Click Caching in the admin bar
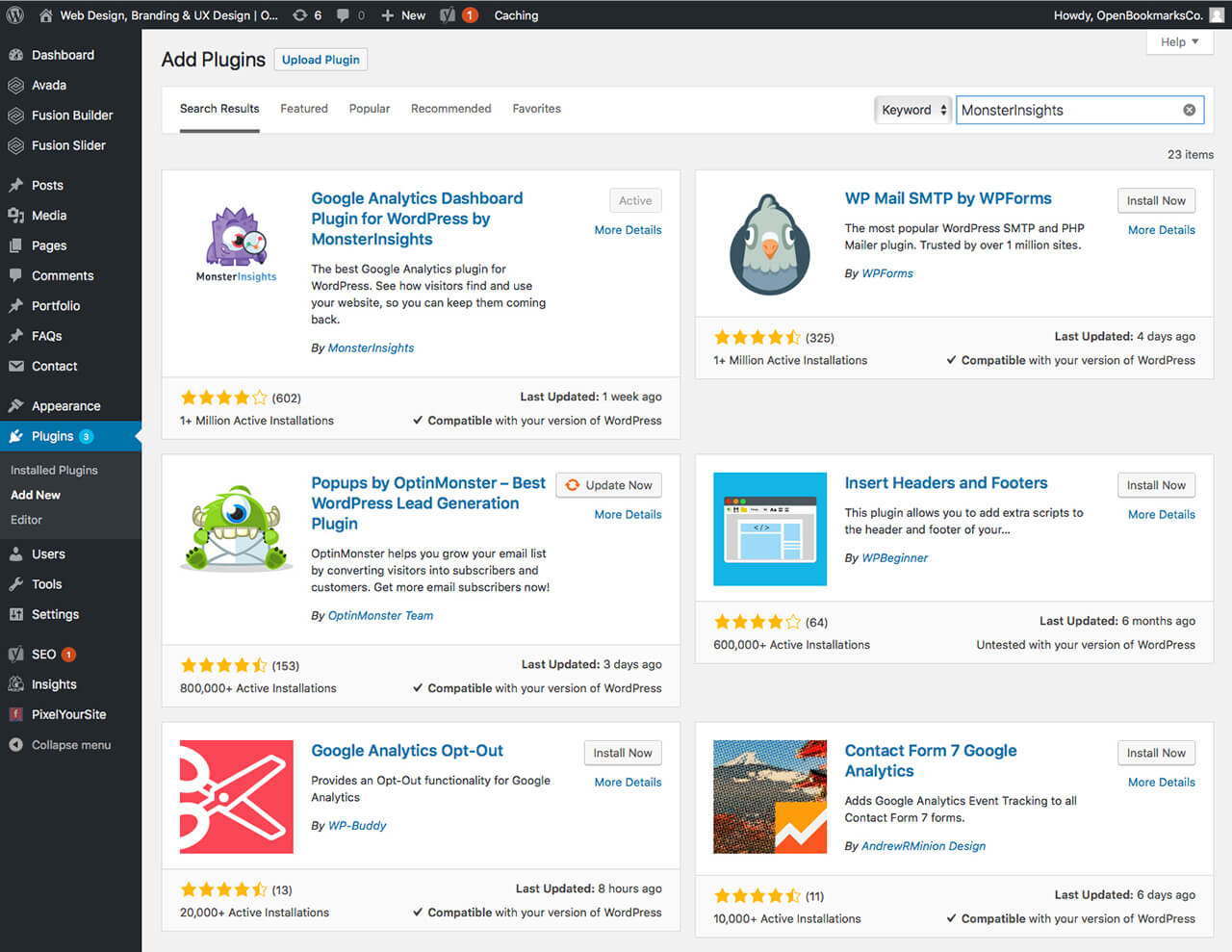 [516, 15]
